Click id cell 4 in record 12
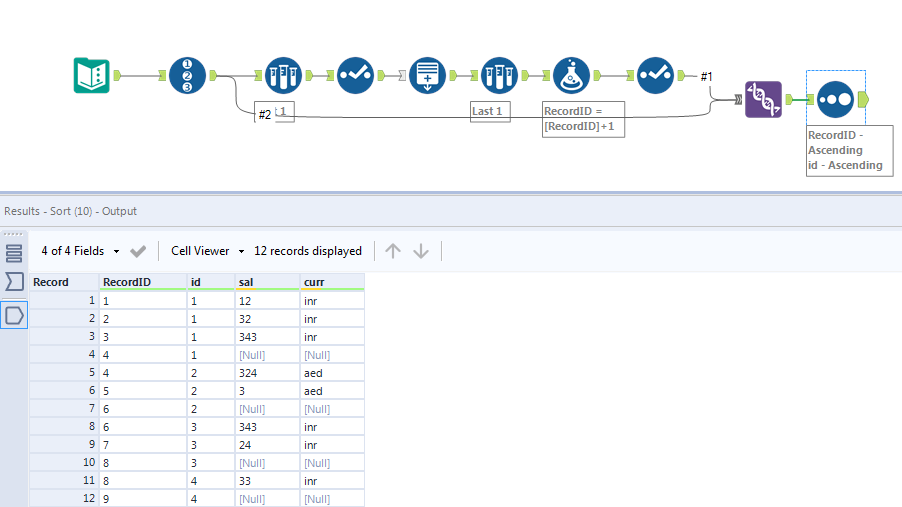Screen dimensions: 902x507 click(x=211, y=499)
